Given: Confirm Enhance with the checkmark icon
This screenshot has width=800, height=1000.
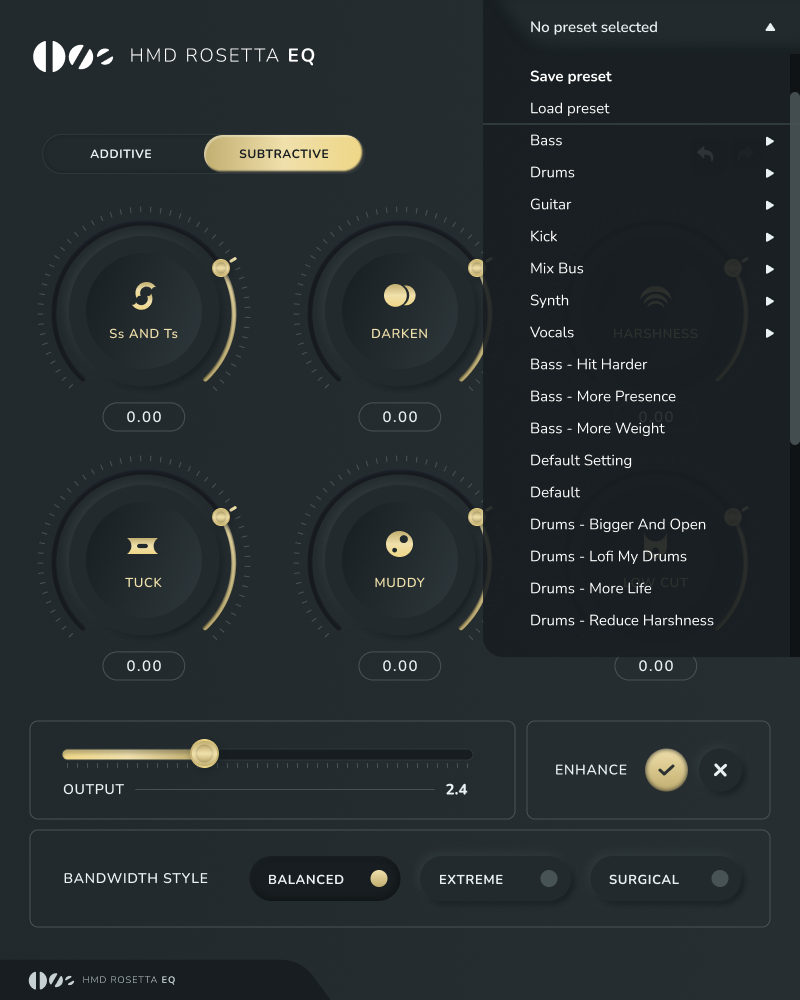Looking at the screenshot, I should 666,770.
